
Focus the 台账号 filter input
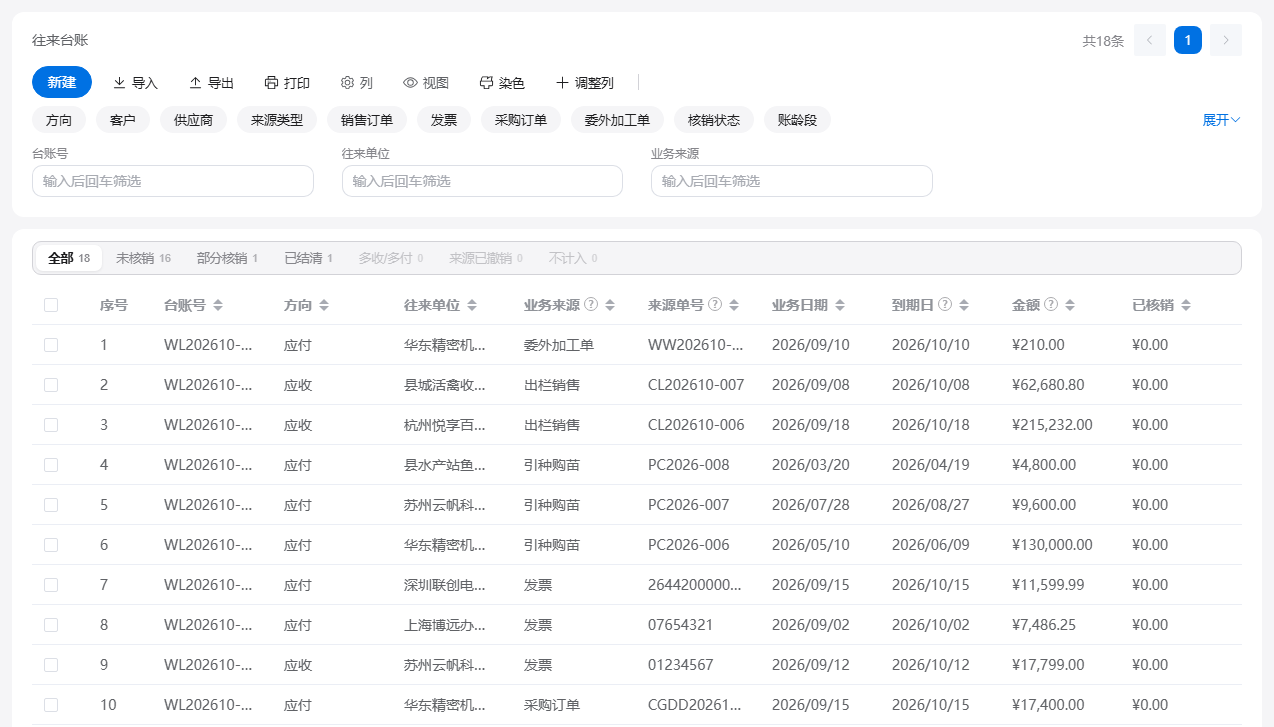coord(173,181)
